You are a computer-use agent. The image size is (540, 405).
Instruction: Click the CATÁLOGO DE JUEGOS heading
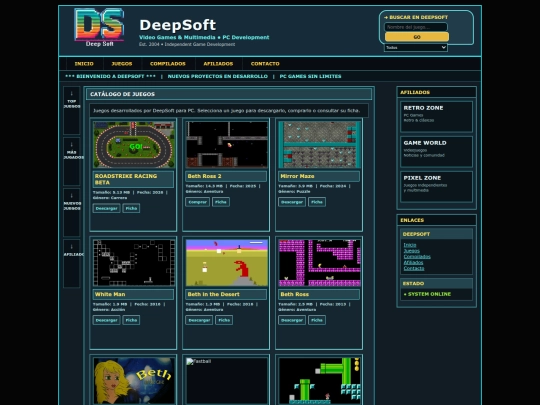pos(122,94)
